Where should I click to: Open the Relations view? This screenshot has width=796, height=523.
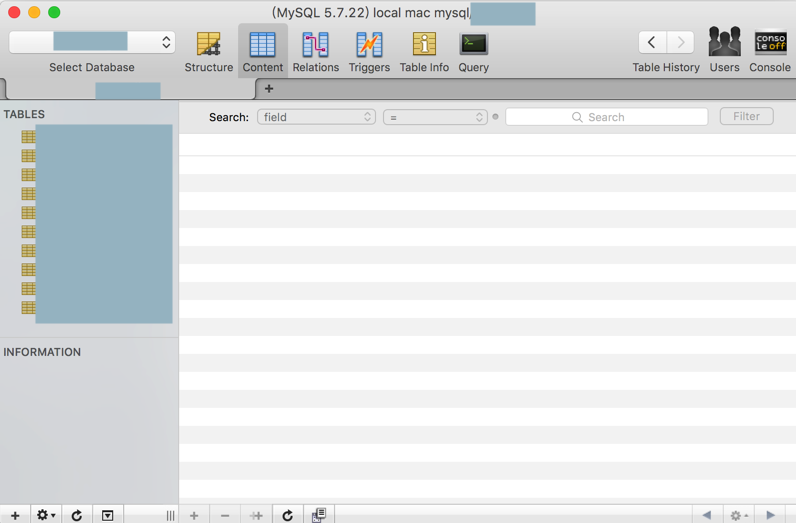pos(315,51)
